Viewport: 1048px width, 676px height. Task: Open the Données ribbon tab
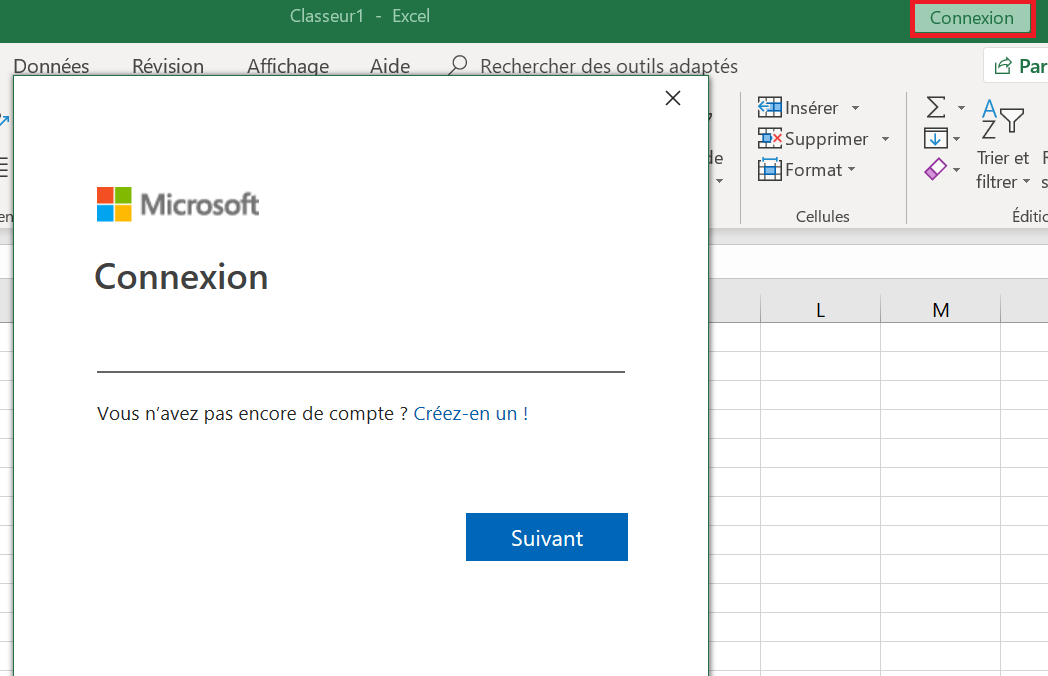[51, 66]
